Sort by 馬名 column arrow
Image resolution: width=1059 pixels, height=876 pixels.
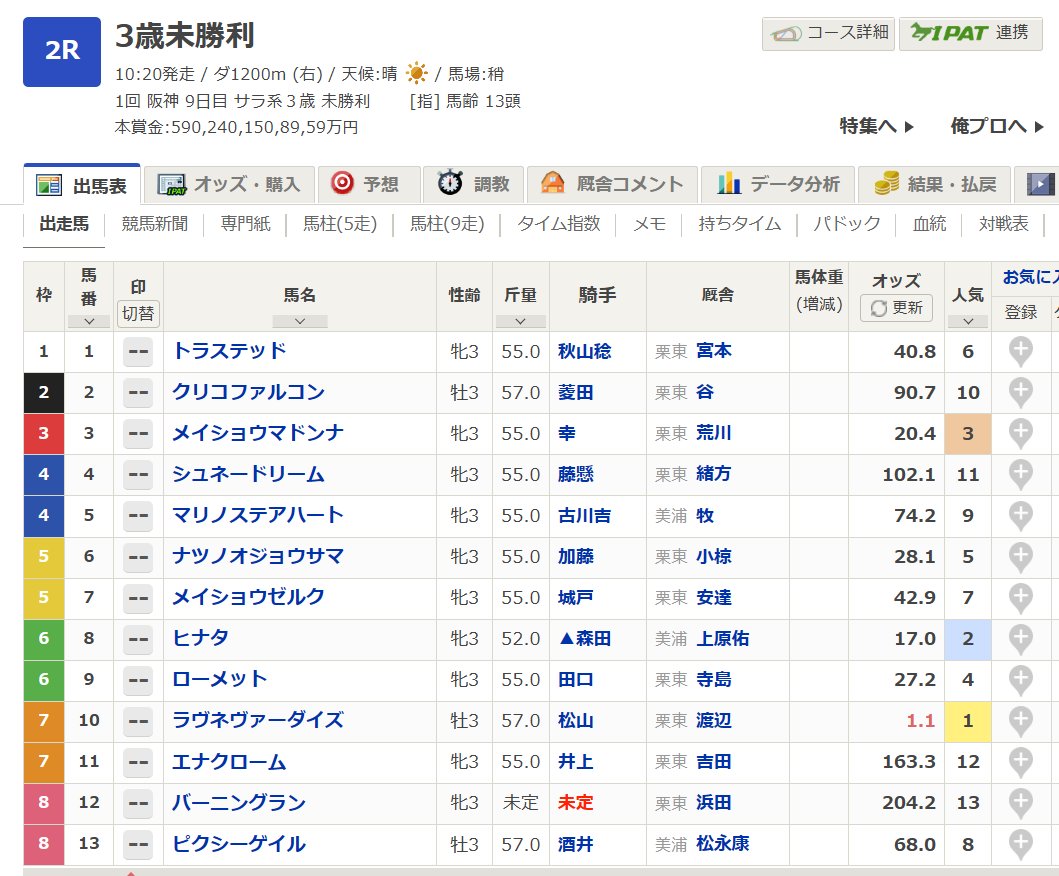tap(300, 321)
